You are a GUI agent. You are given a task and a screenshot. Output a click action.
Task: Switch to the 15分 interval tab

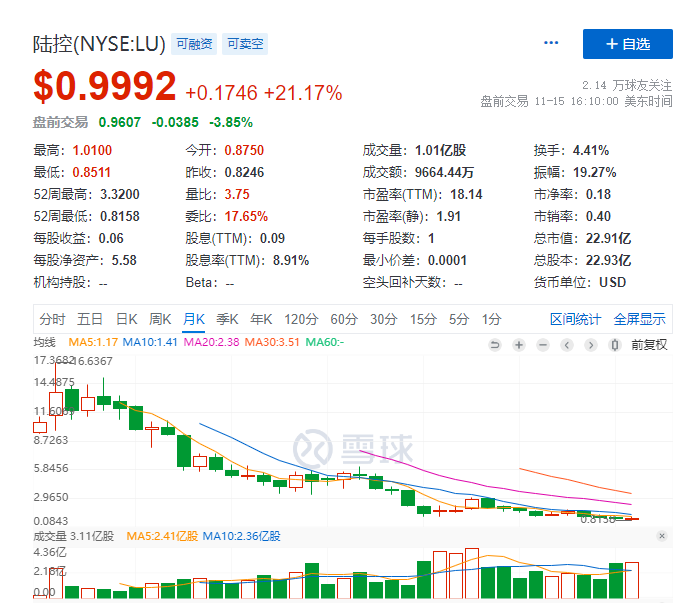point(423,319)
